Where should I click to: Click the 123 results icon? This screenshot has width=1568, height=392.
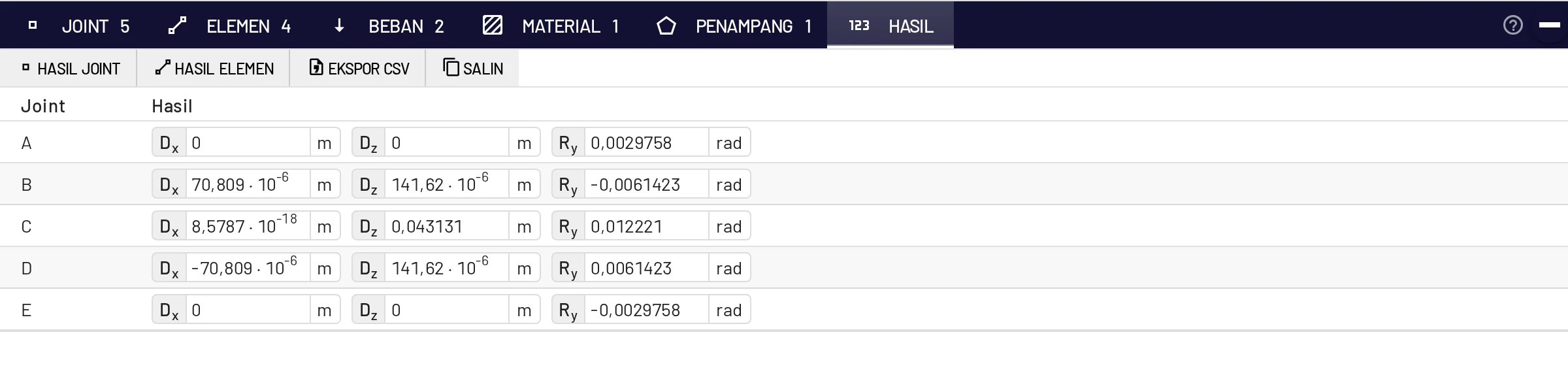pos(859,25)
